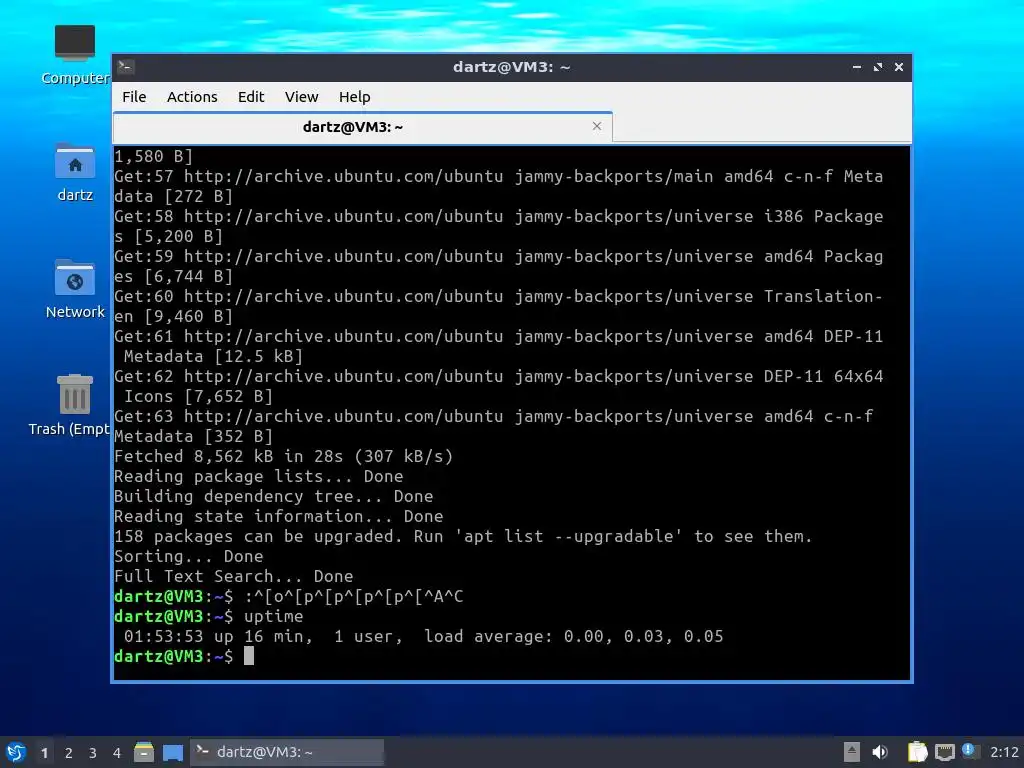Screen dimensions: 1024x768
Task: Select the Network desktop icon
Action: [x=74, y=289]
